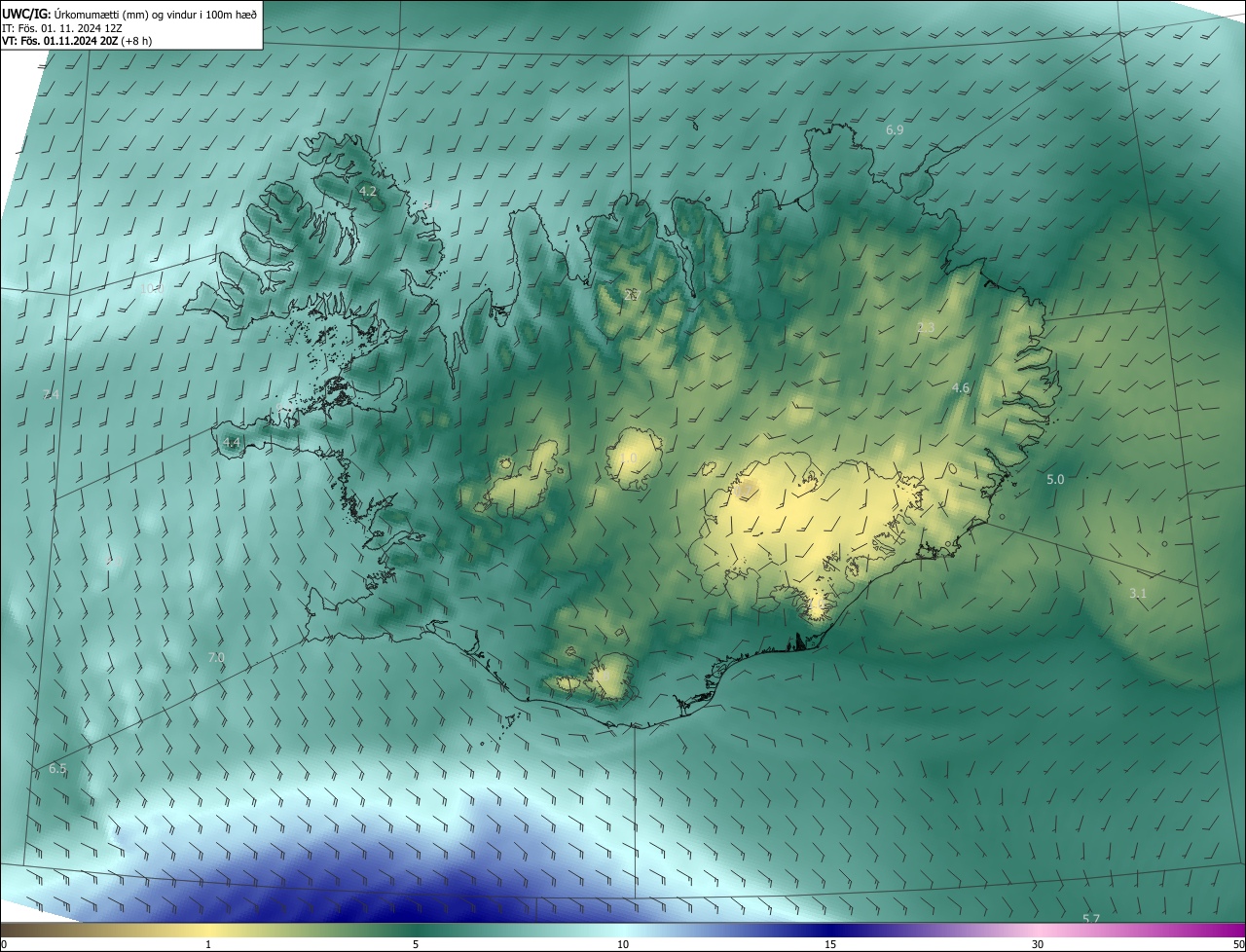Click the 0 tick on the color scale
1246x952 pixels.
(x=4, y=944)
